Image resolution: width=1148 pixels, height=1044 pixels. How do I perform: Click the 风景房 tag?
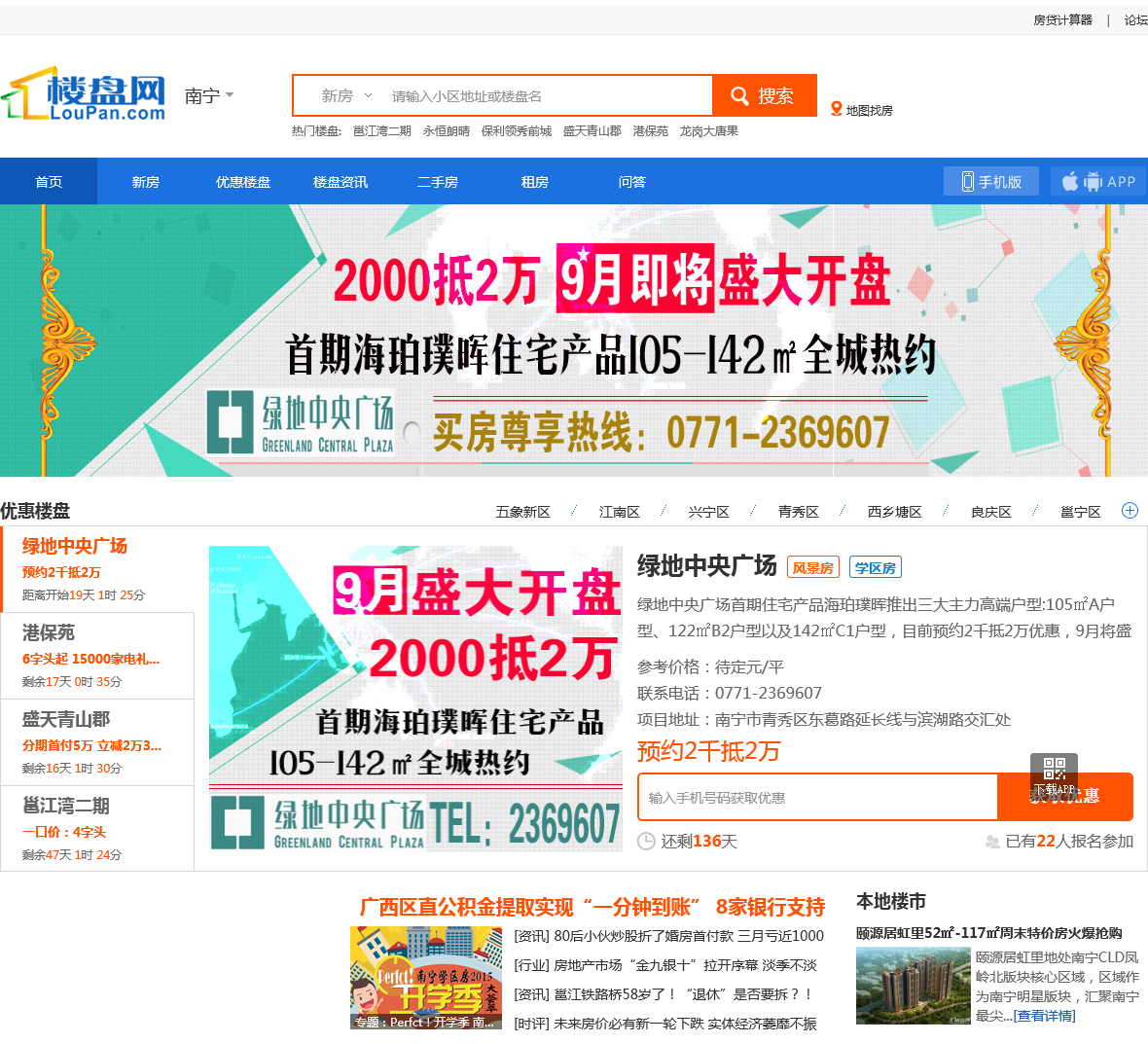tap(812, 567)
